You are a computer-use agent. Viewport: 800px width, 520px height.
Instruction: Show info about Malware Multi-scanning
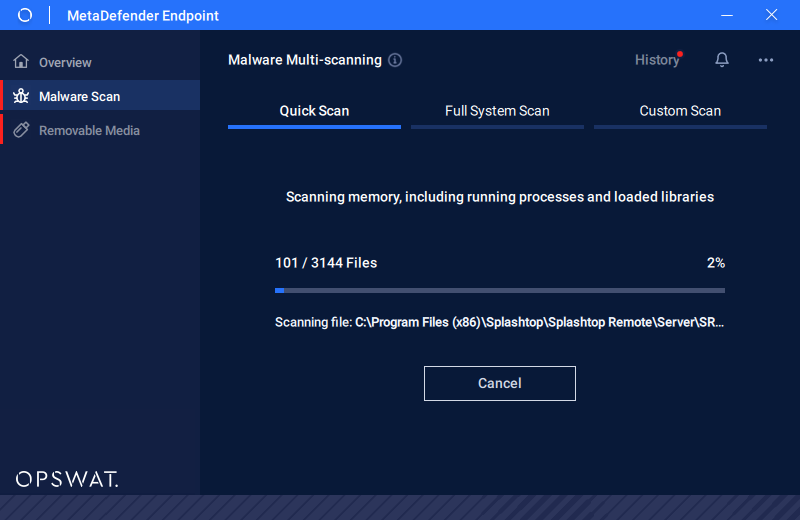click(395, 60)
